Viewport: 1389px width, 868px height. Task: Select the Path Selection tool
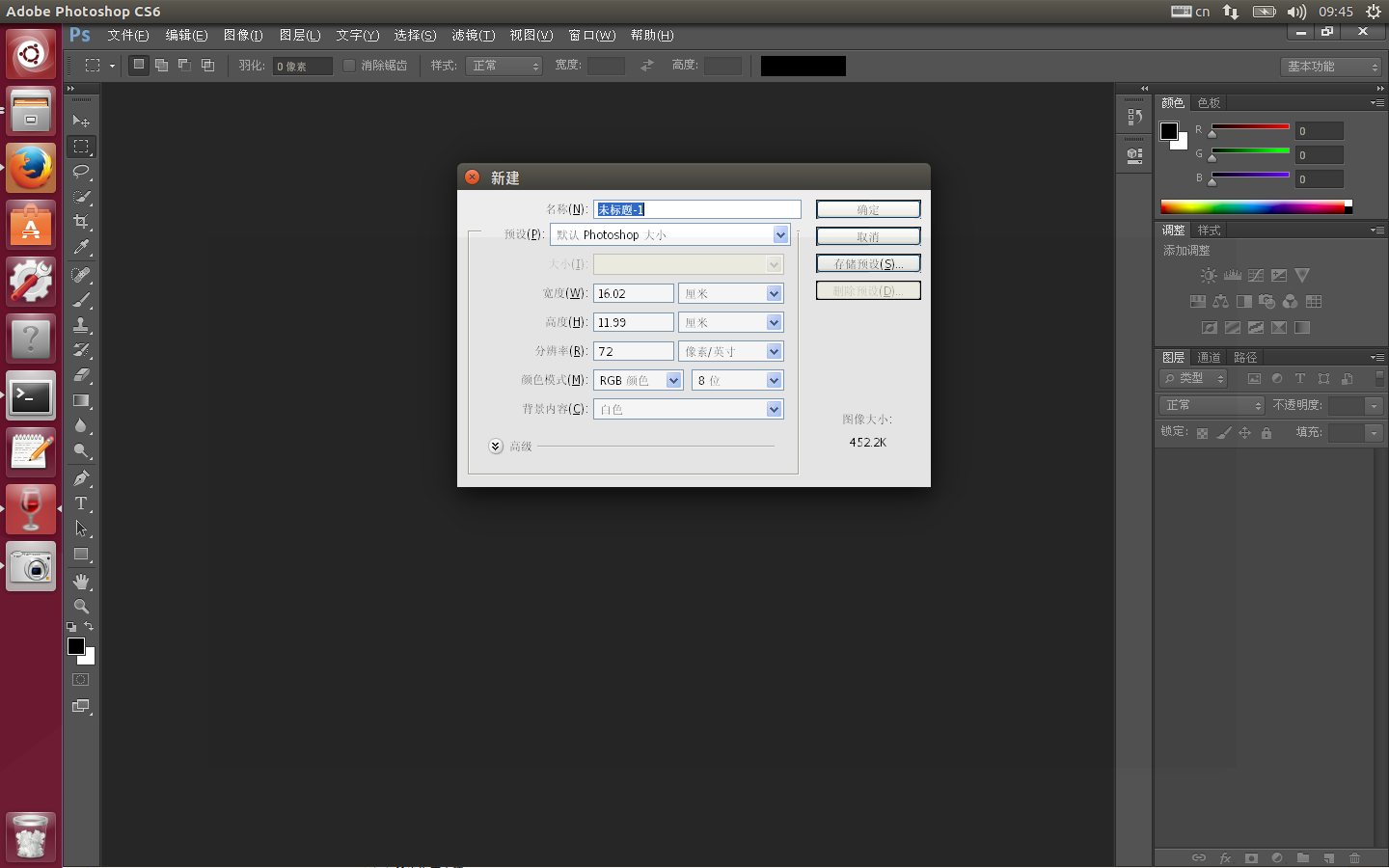81,529
